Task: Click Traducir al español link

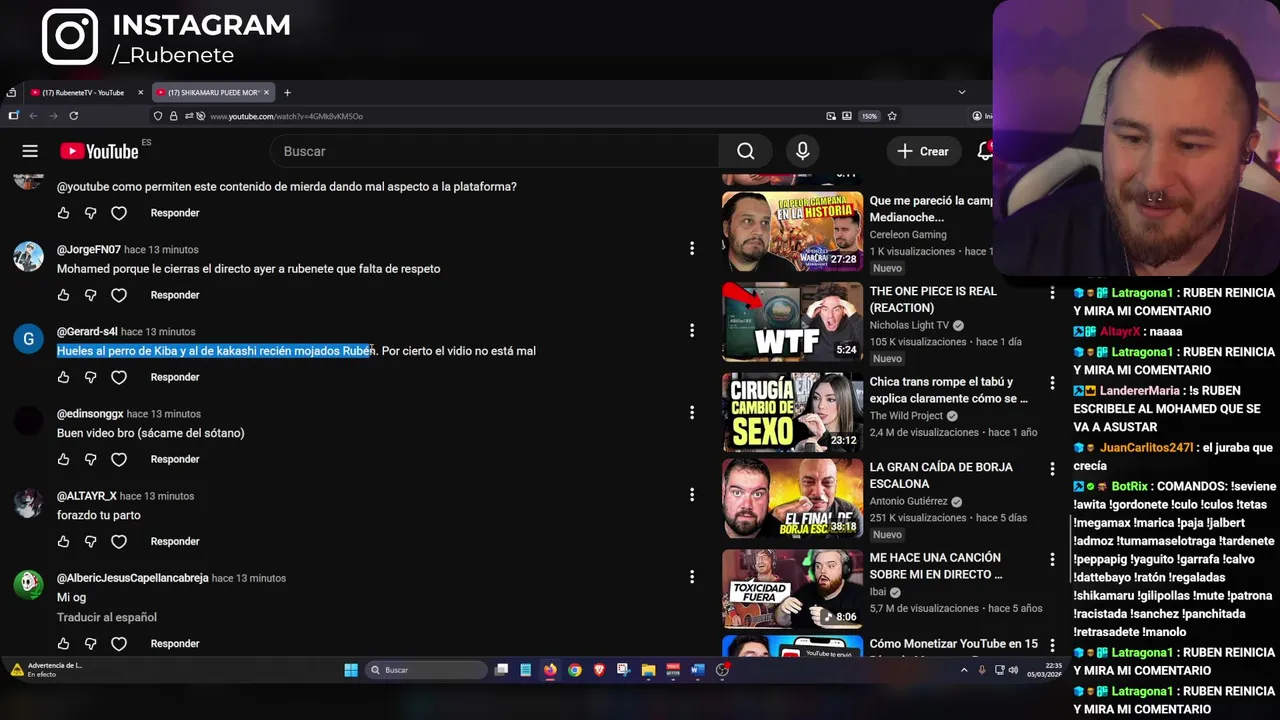Action: (x=107, y=617)
